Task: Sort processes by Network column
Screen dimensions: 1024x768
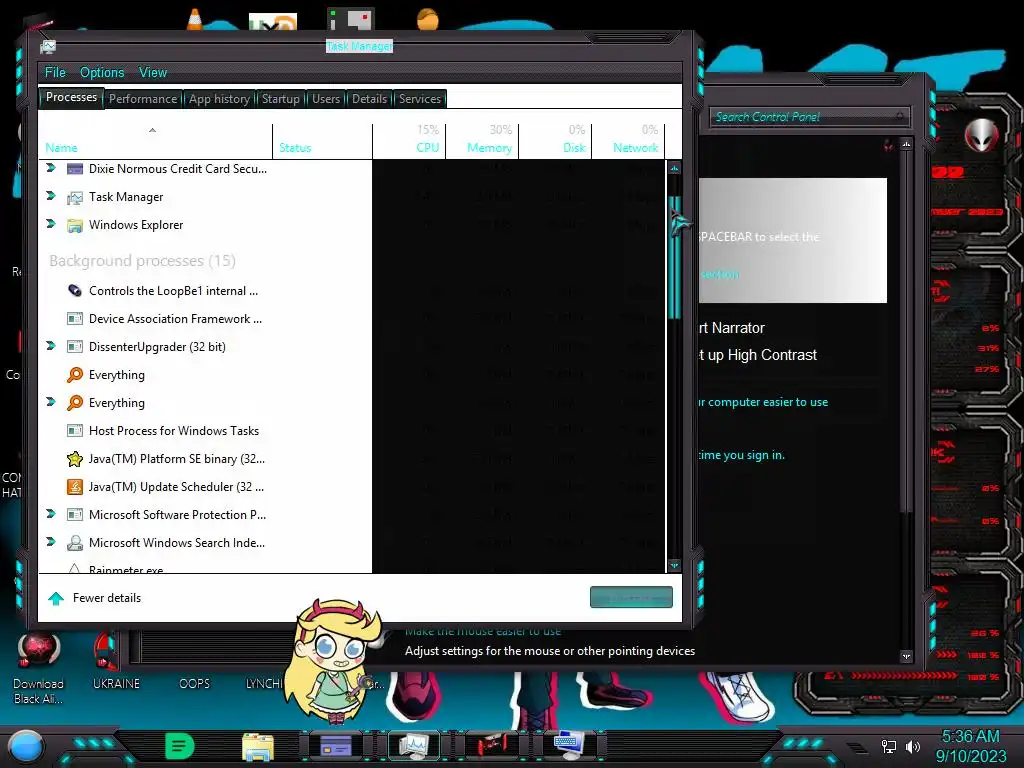Action: (x=629, y=142)
